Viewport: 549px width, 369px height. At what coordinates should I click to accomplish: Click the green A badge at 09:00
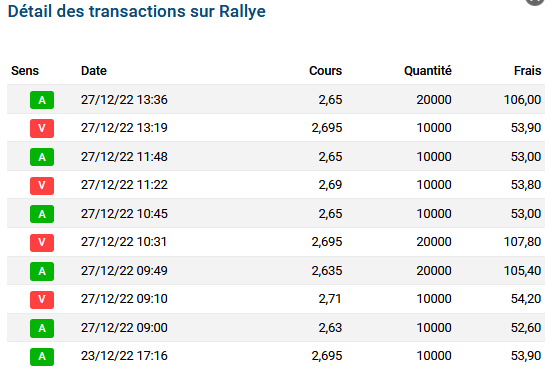[42, 328]
